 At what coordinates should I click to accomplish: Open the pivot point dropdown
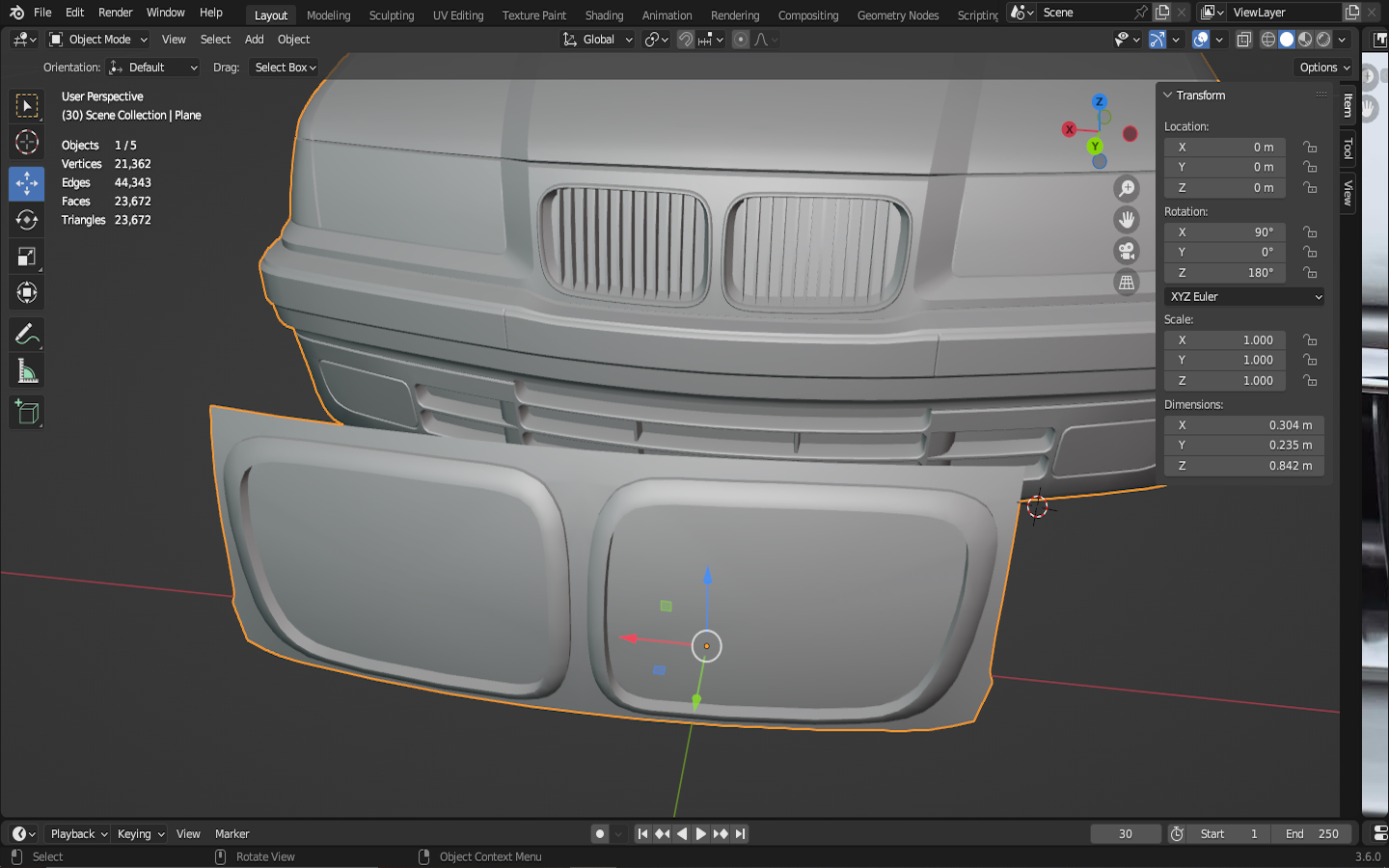(656, 40)
